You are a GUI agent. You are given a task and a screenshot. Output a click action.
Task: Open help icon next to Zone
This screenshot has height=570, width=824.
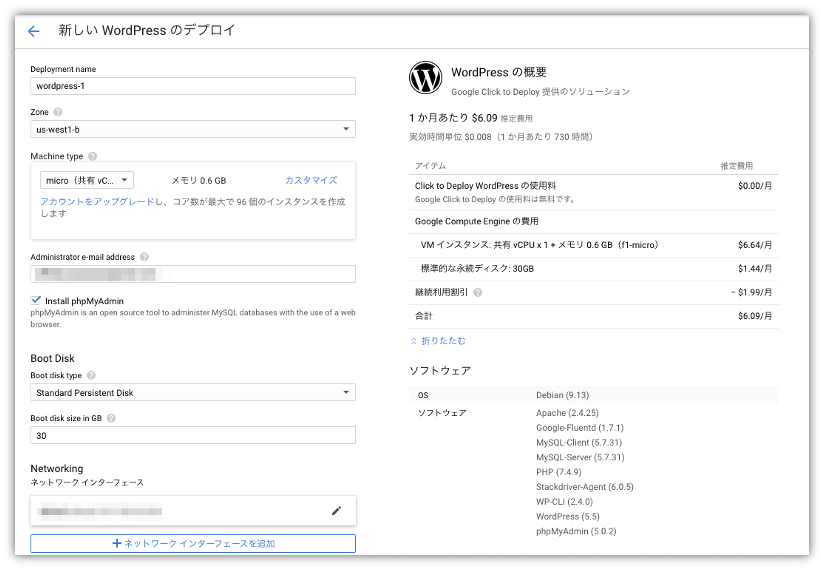point(58,112)
